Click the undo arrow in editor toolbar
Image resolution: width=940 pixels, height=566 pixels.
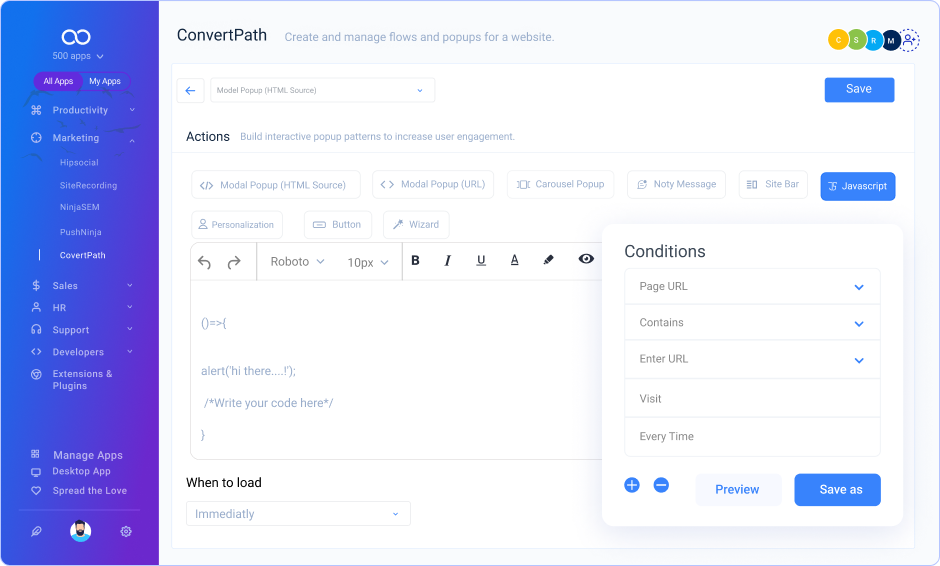tap(205, 262)
